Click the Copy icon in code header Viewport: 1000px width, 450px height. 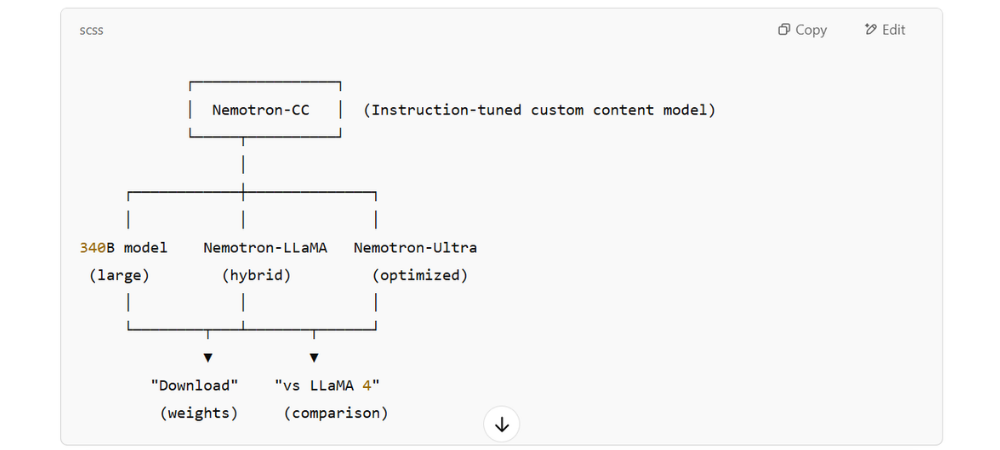(784, 30)
